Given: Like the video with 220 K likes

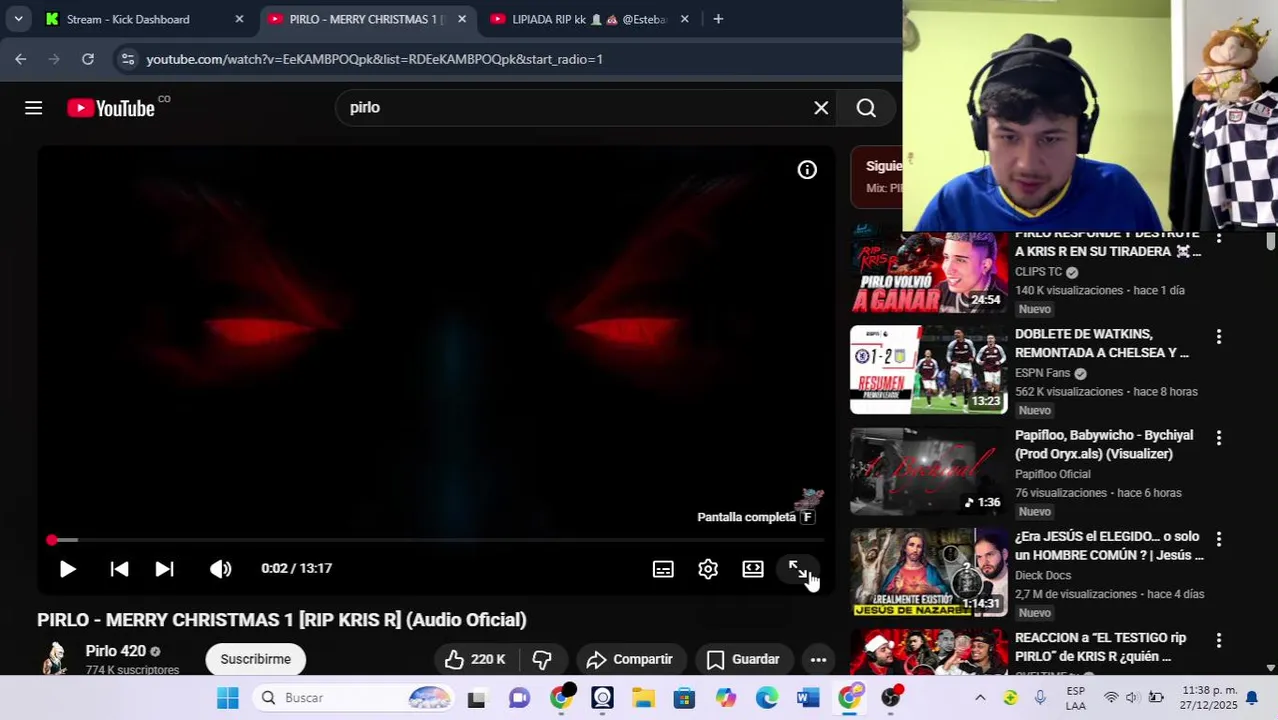Looking at the screenshot, I should point(475,659).
